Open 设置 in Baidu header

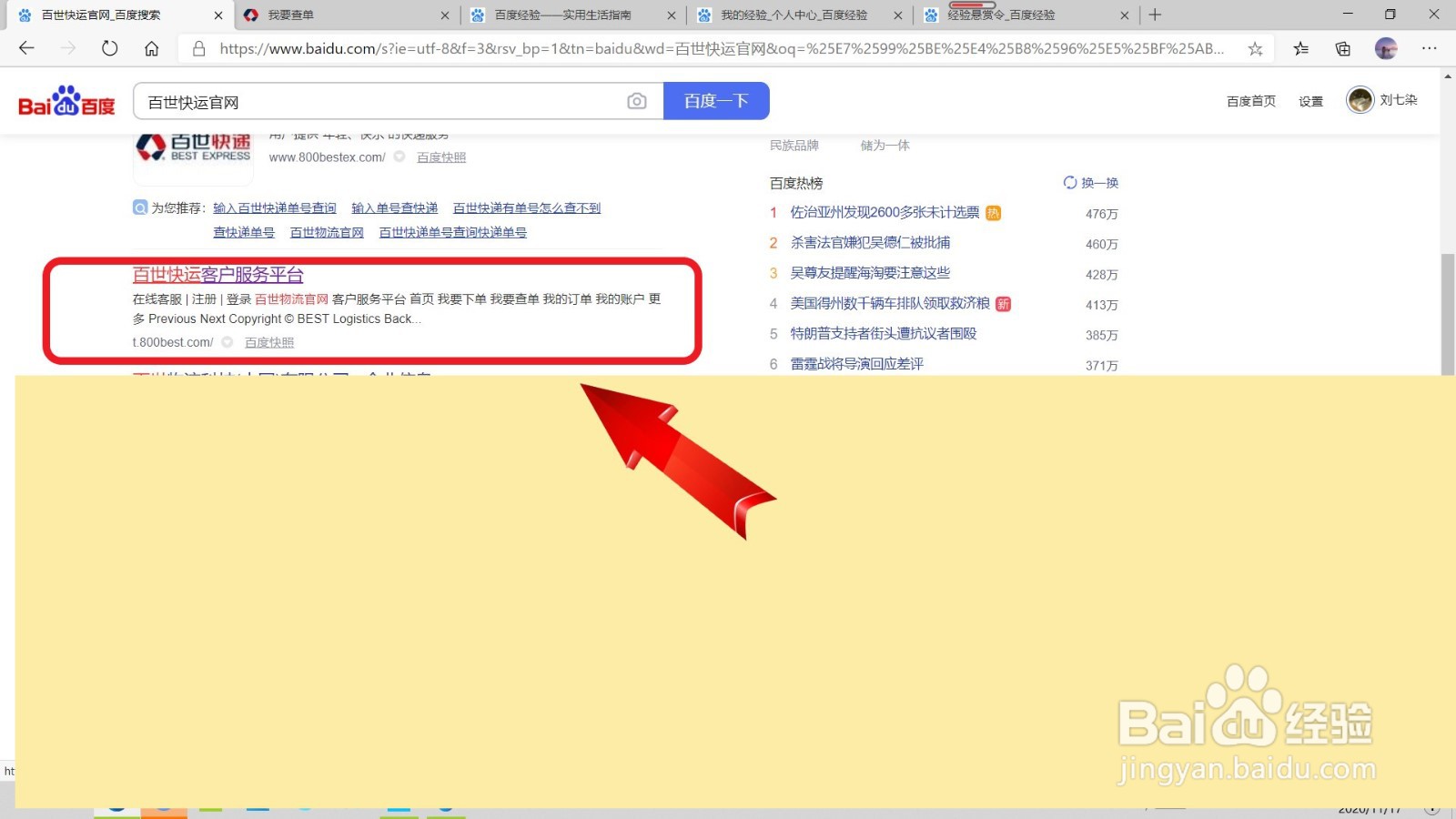pyautogui.click(x=1311, y=101)
